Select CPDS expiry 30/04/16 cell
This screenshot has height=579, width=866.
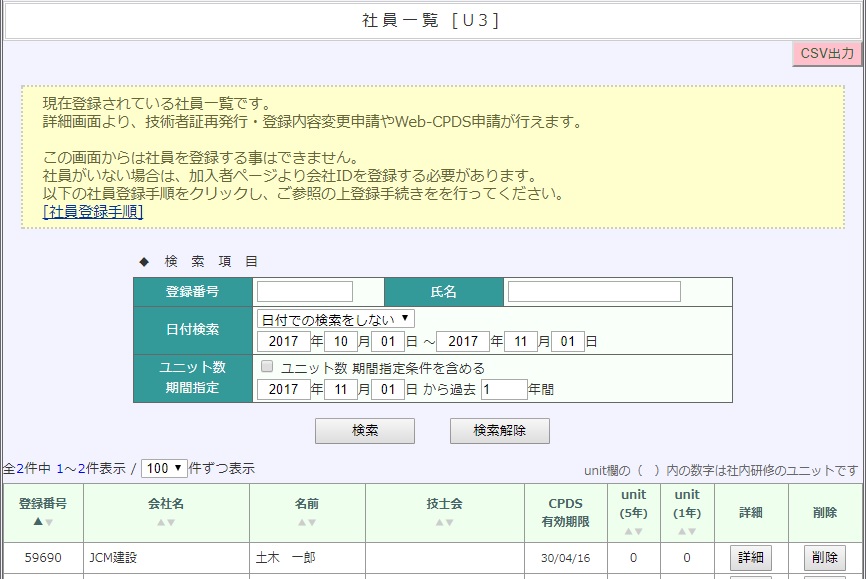pyautogui.click(x=566, y=558)
